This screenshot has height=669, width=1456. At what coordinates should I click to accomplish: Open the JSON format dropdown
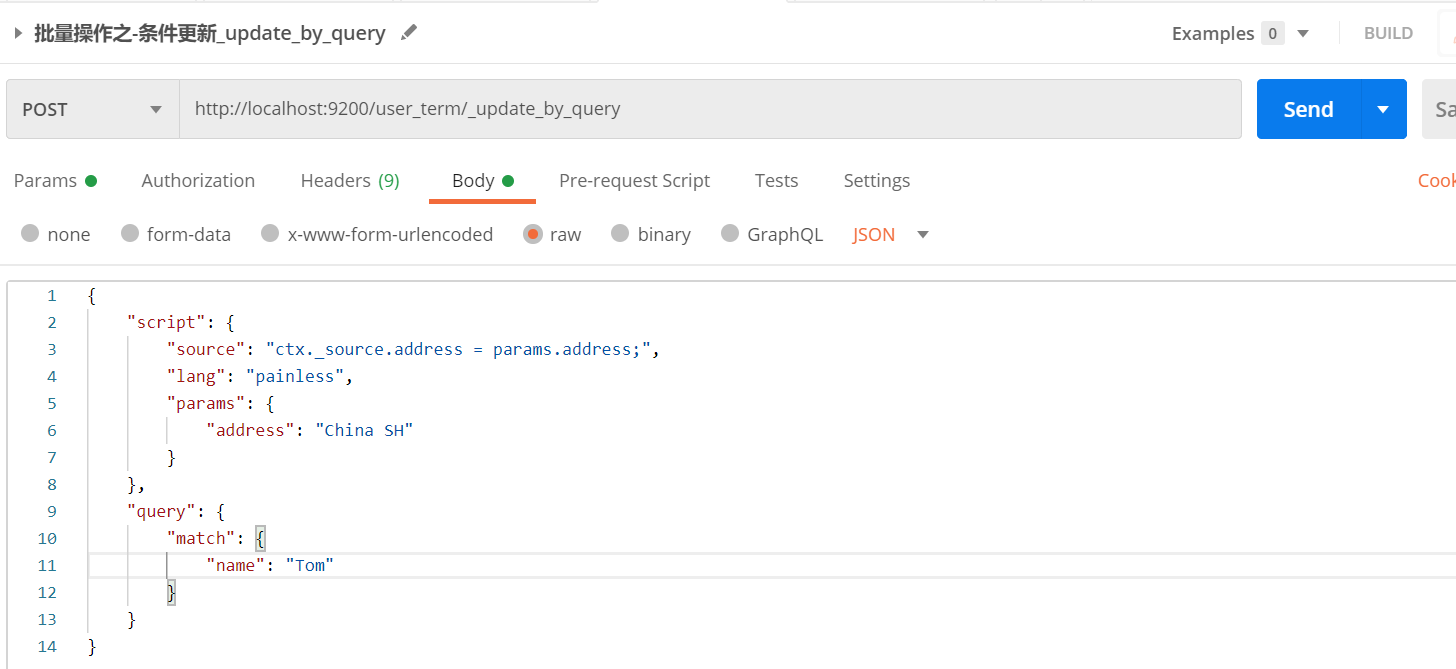coord(891,235)
